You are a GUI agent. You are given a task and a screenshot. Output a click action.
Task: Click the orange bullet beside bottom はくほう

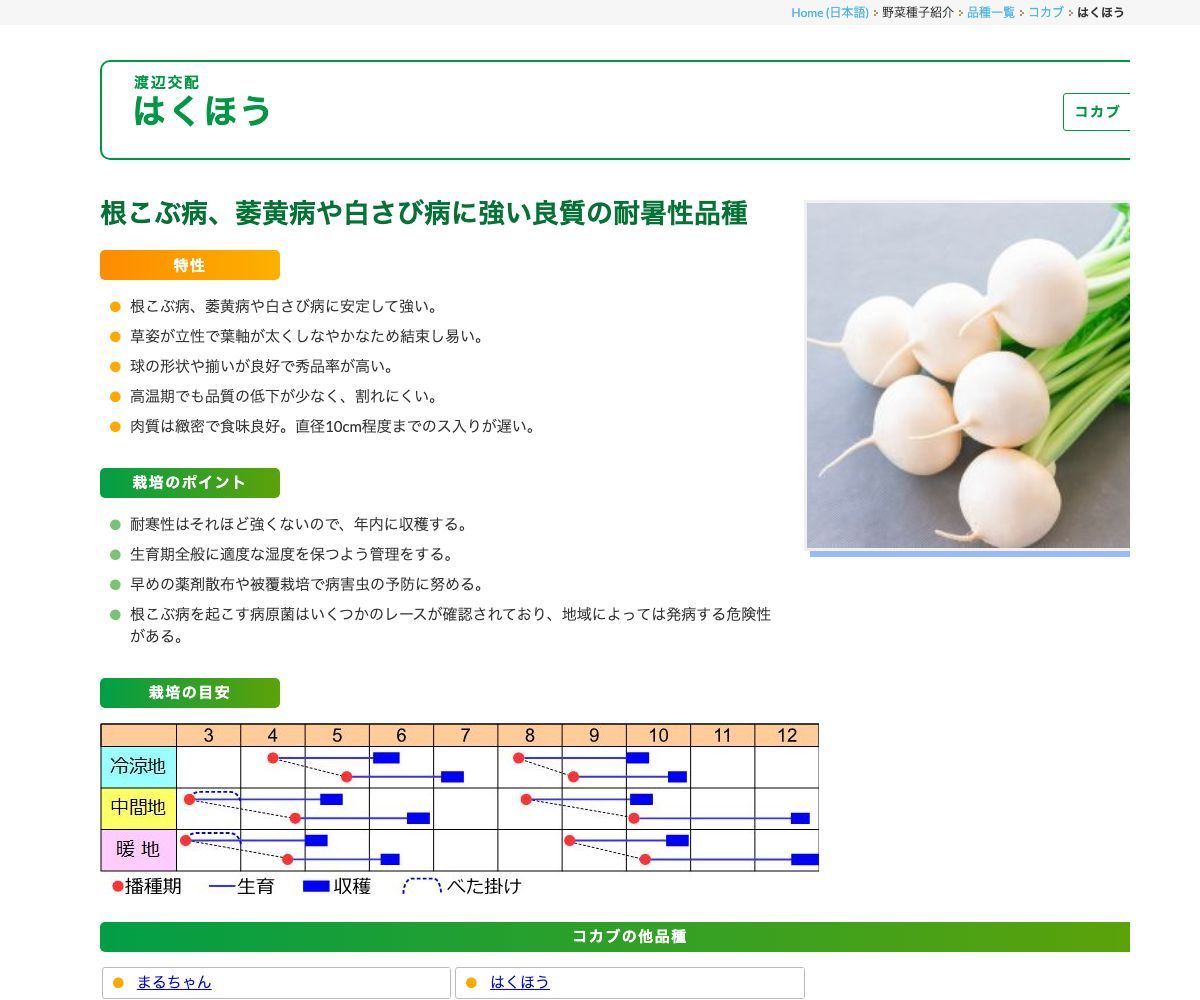pyautogui.click(x=470, y=983)
